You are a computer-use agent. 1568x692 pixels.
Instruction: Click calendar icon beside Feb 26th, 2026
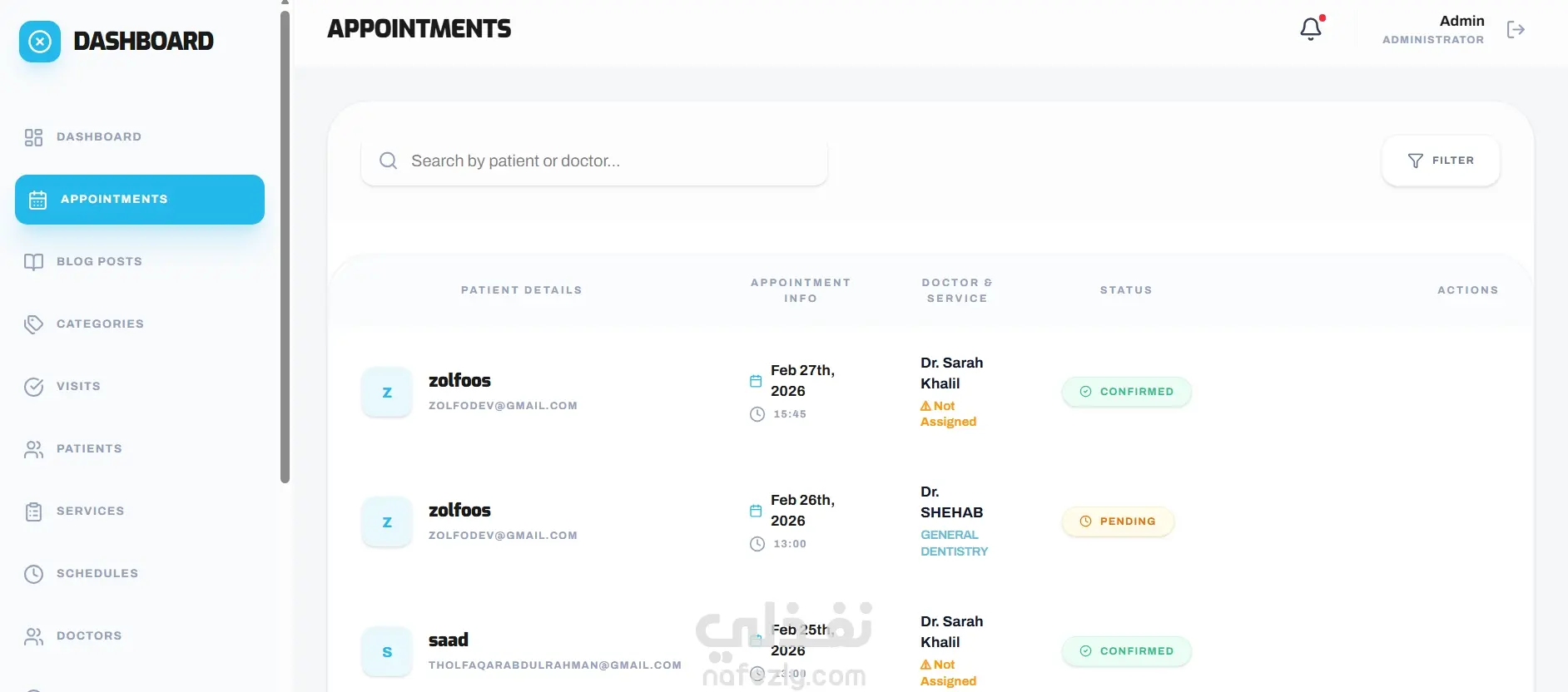pyautogui.click(x=756, y=511)
